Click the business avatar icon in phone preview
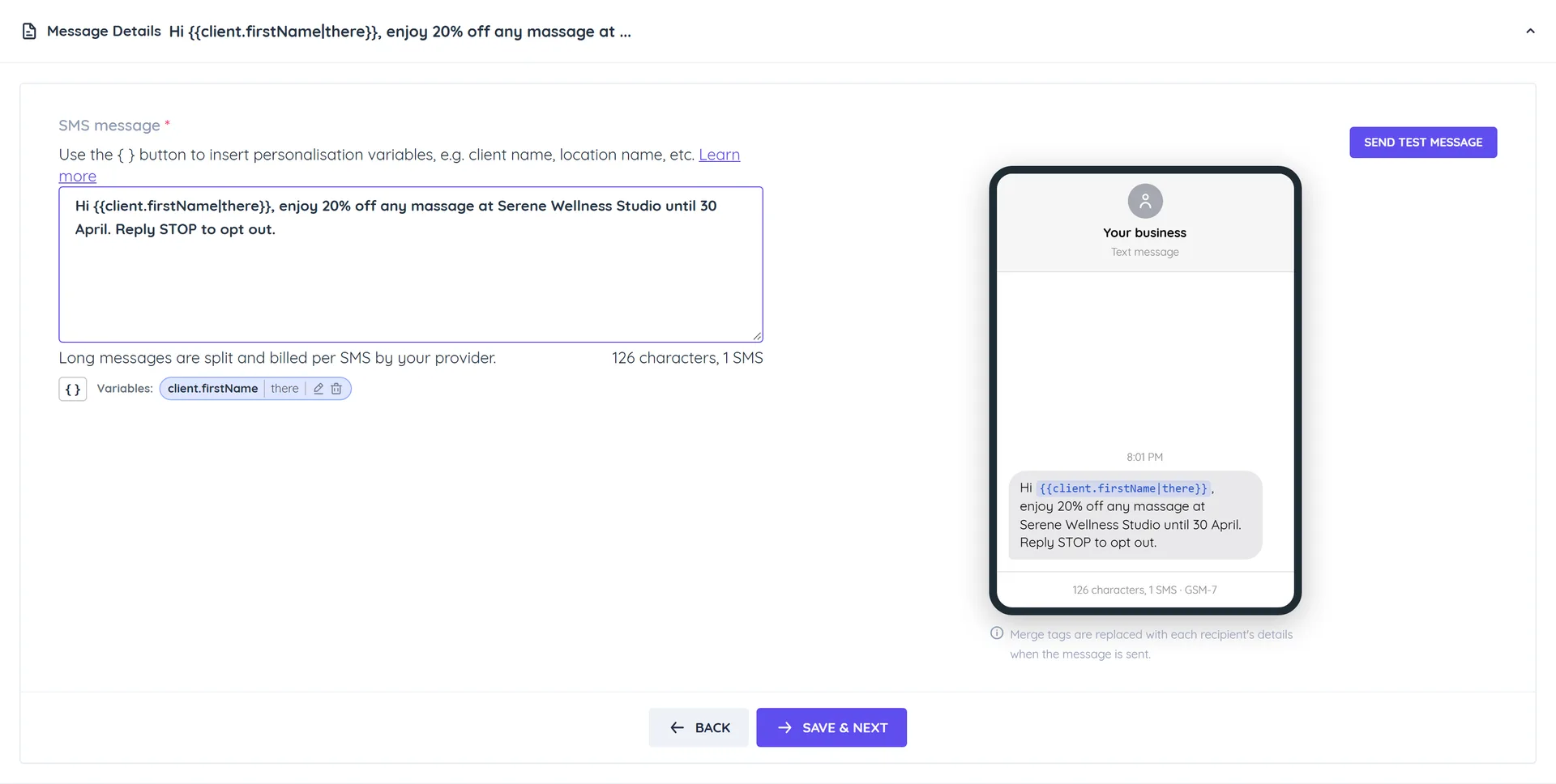The image size is (1556, 784). pyautogui.click(x=1145, y=201)
